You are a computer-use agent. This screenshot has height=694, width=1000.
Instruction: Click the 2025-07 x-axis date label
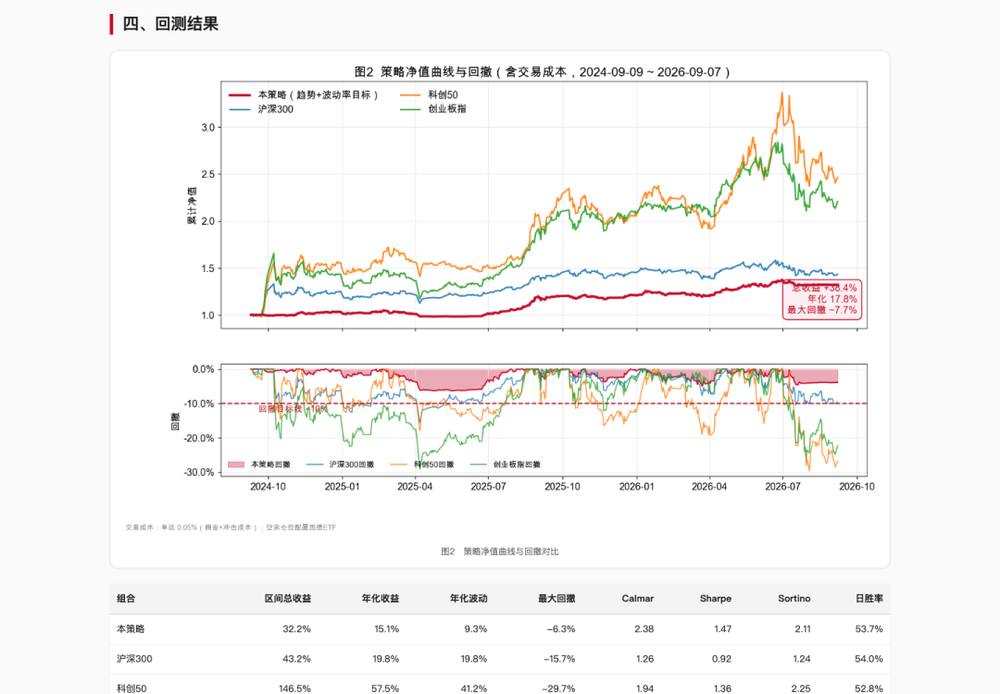(x=489, y=487)
